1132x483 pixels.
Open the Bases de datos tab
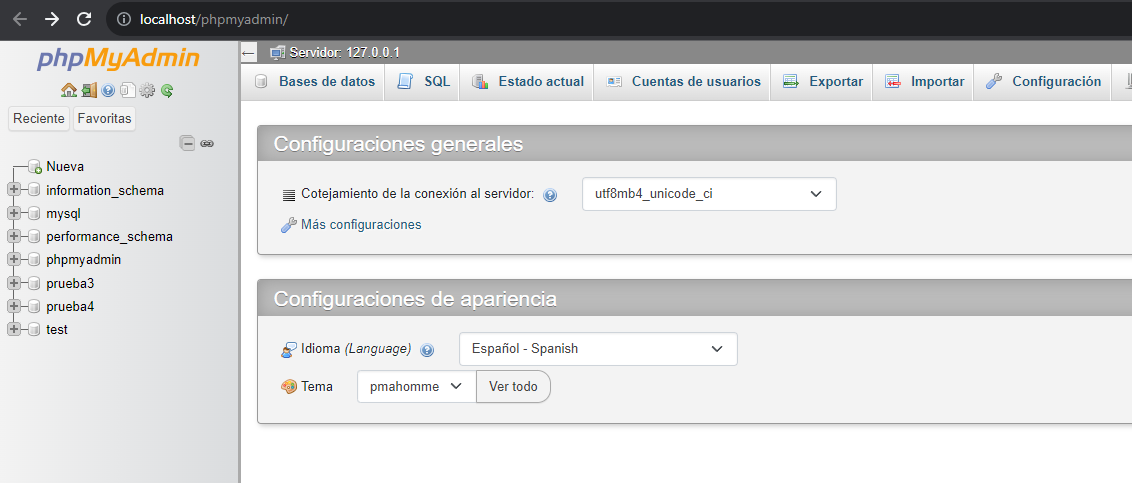click(315, 82)
